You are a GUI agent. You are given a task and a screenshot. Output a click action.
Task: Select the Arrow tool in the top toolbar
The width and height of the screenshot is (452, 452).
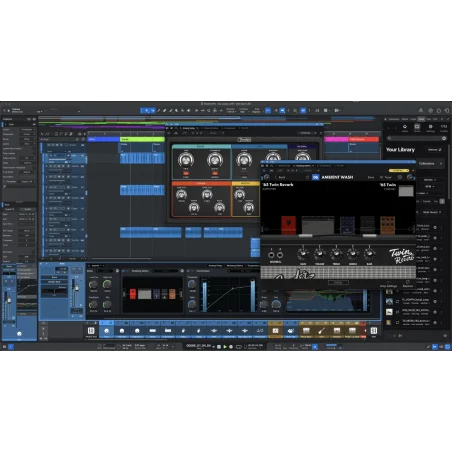pyautogui.click(x=146, y=111)
